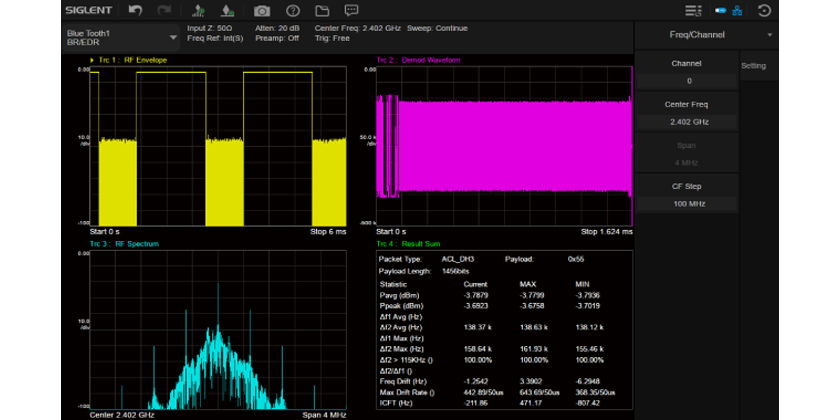
Task: Click the first signal marker toolbar icon
Action: [x=197, y=11]
